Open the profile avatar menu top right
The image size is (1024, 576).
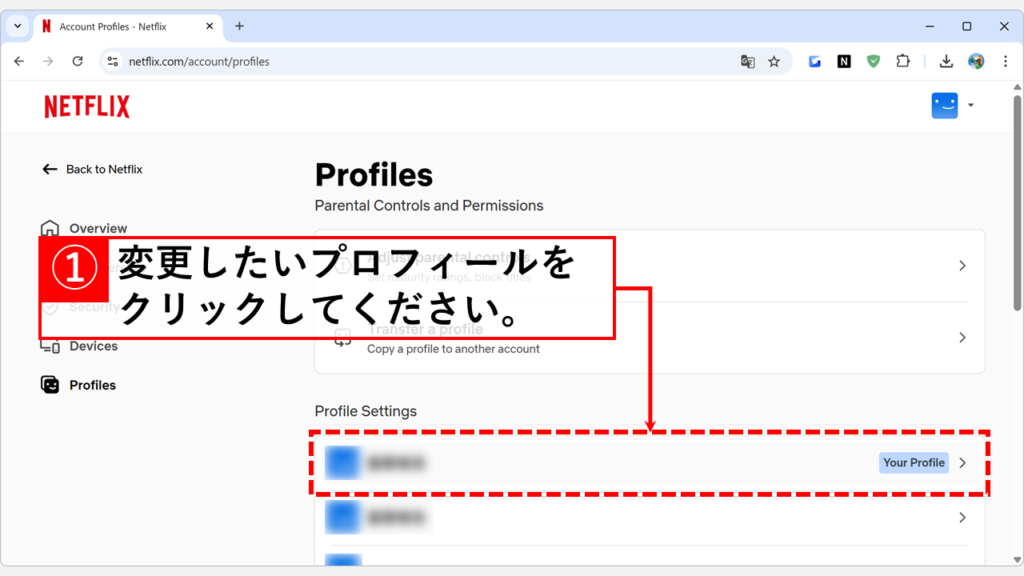pos(952,105)
